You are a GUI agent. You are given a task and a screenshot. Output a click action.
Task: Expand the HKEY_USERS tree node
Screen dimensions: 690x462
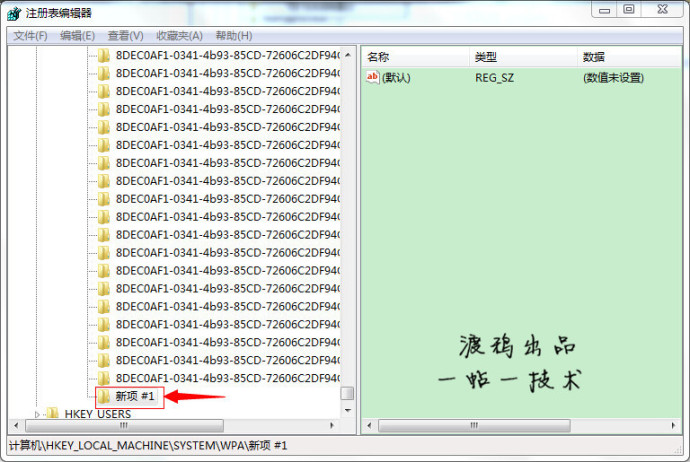(x=38, y=413)
